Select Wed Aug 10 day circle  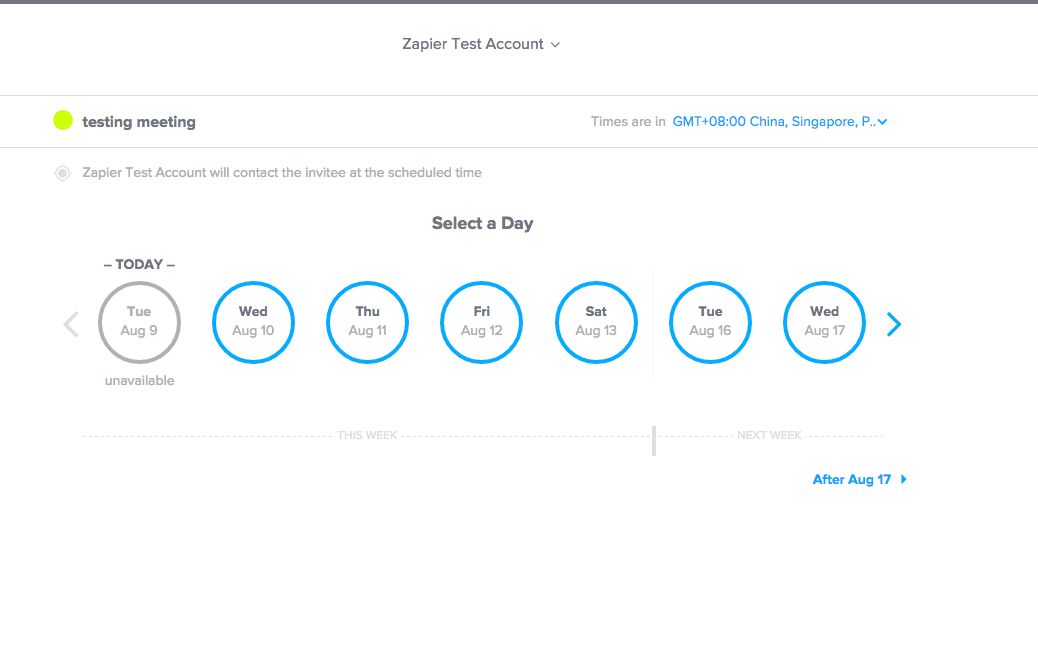pos(253,322)
